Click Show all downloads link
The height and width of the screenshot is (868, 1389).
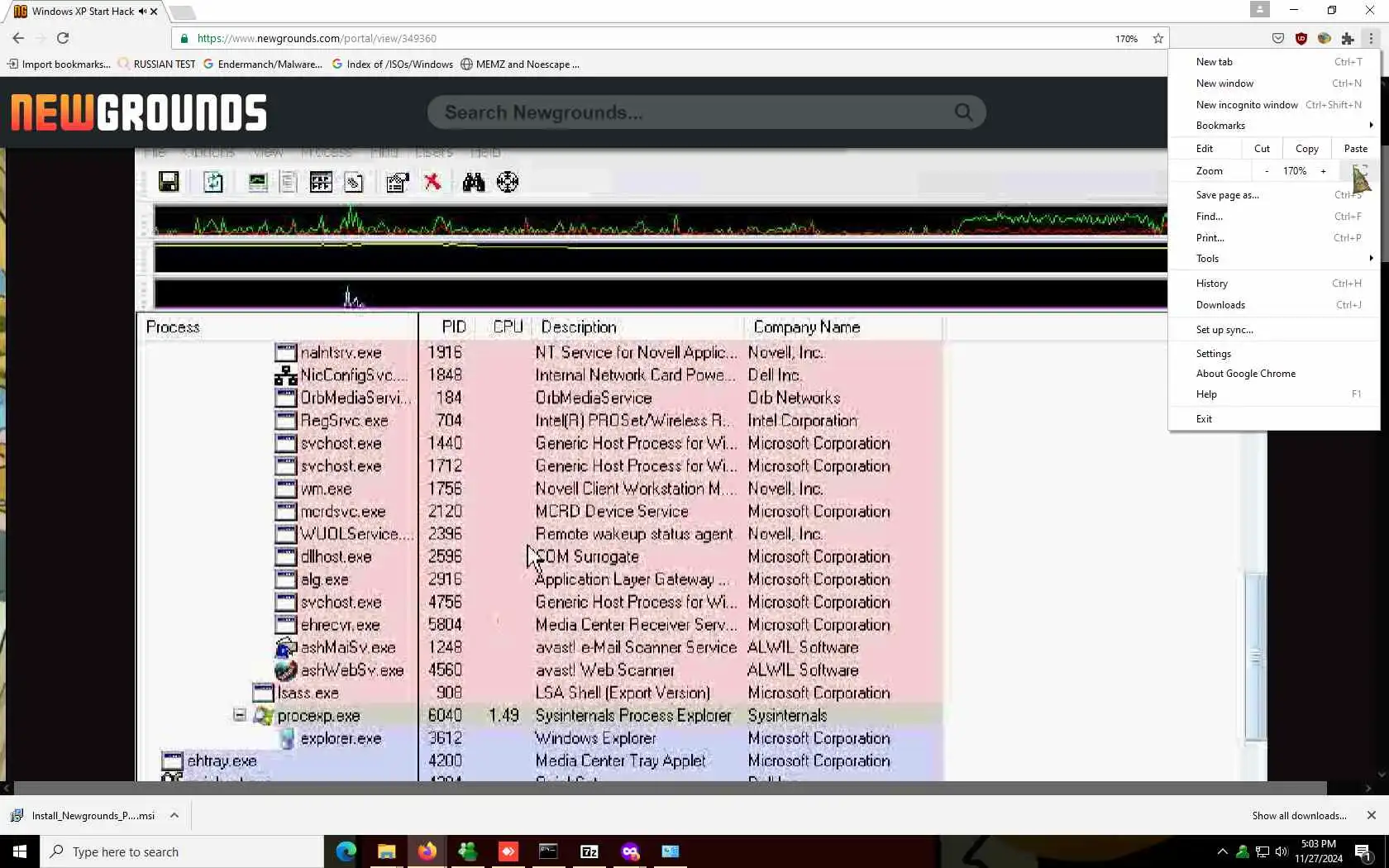[1299, 816]
